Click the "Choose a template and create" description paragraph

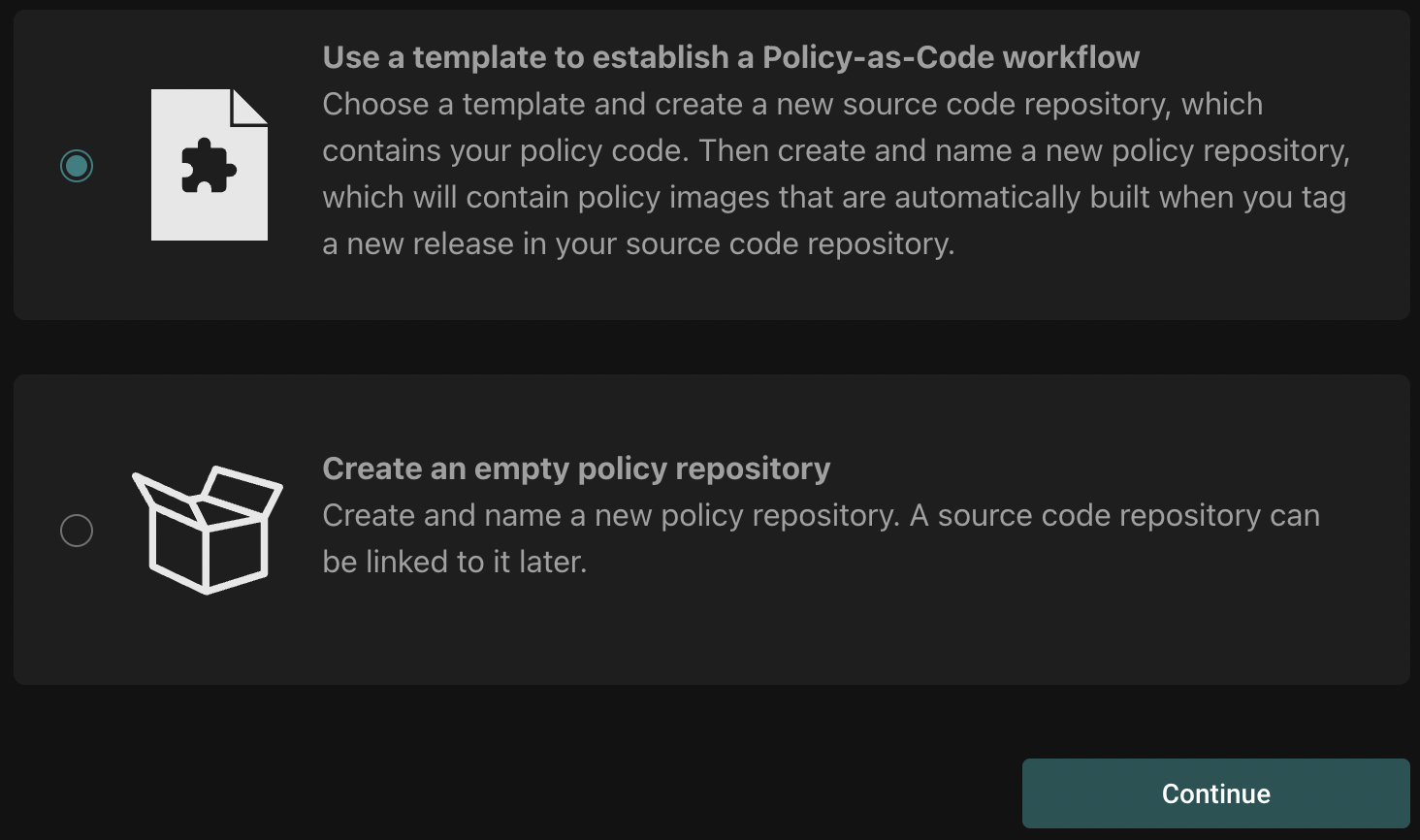pyautogui.click(x=792, y=104)
